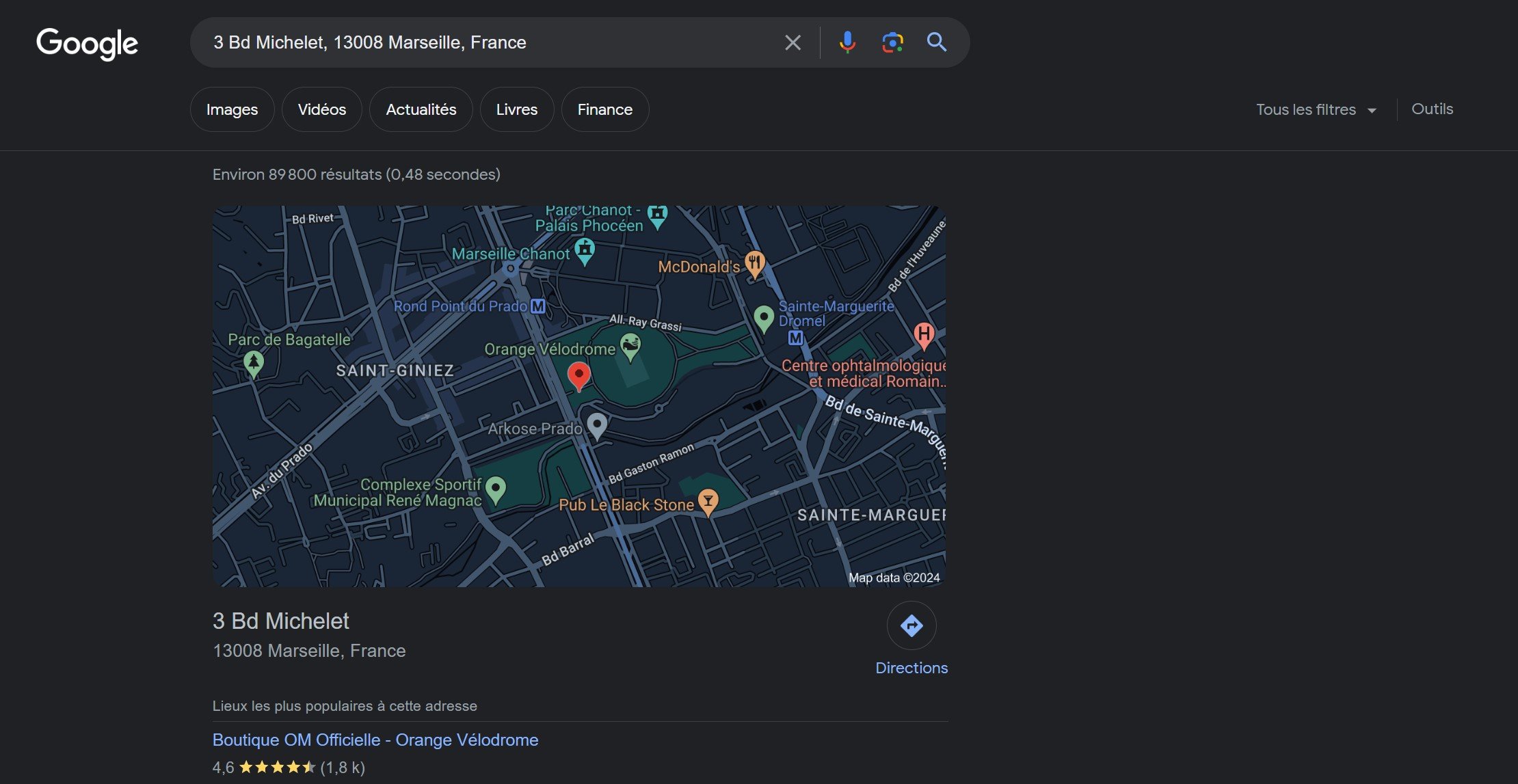Select the Orange Vélodrome stadium pin
1518x784 pixels.
click(630, 345)
